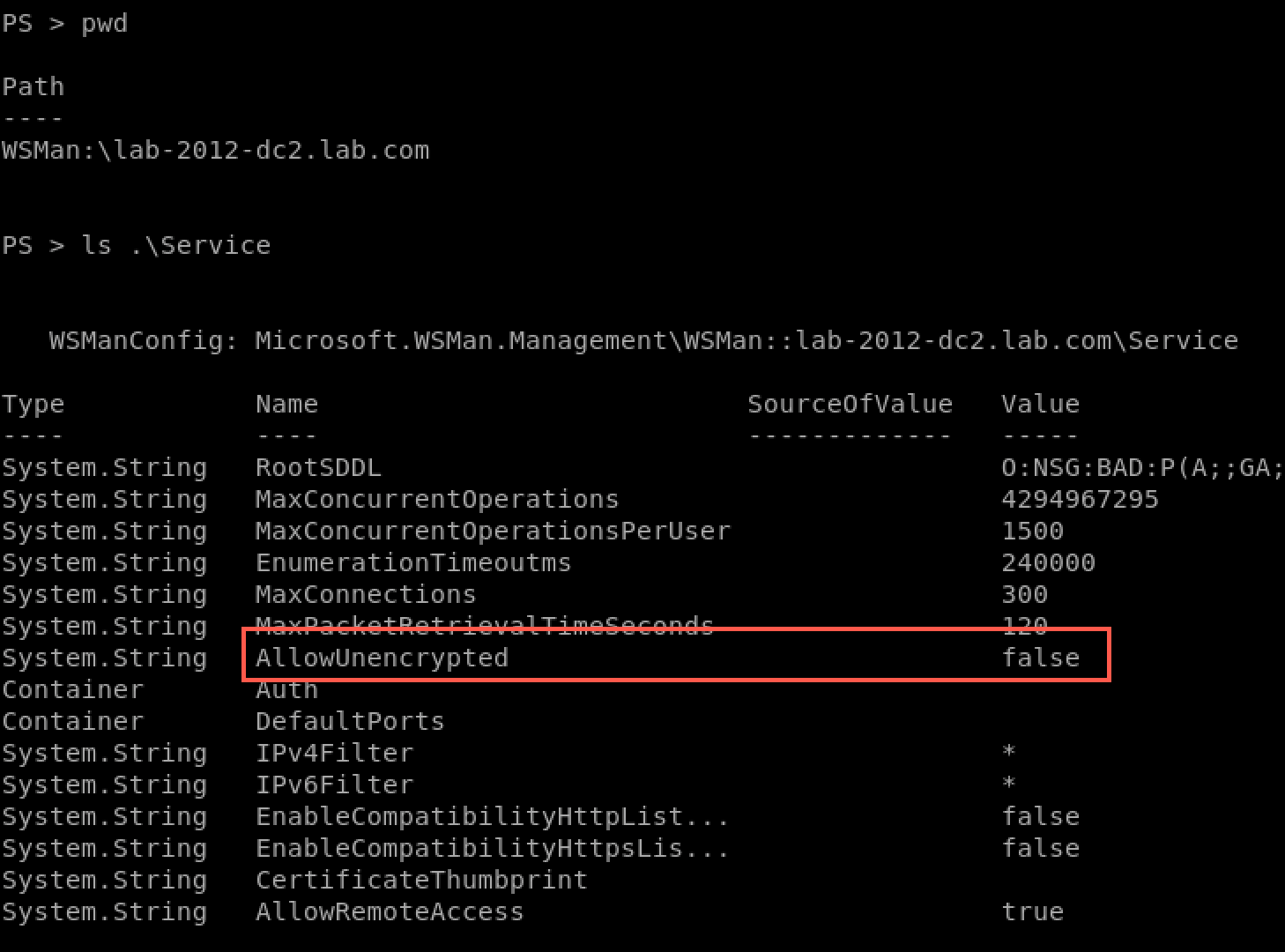Click the IPv6Filter asterisk value
Viewport: 1285px width, 952px height.
(x=1009, y=784)
